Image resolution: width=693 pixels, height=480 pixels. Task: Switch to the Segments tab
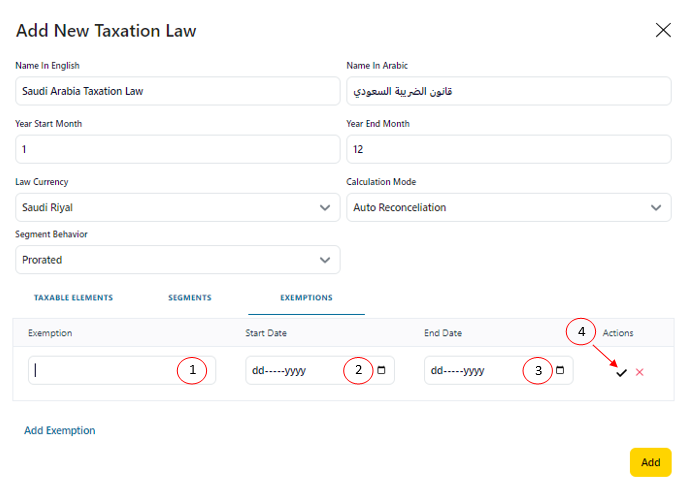[190, 297]
